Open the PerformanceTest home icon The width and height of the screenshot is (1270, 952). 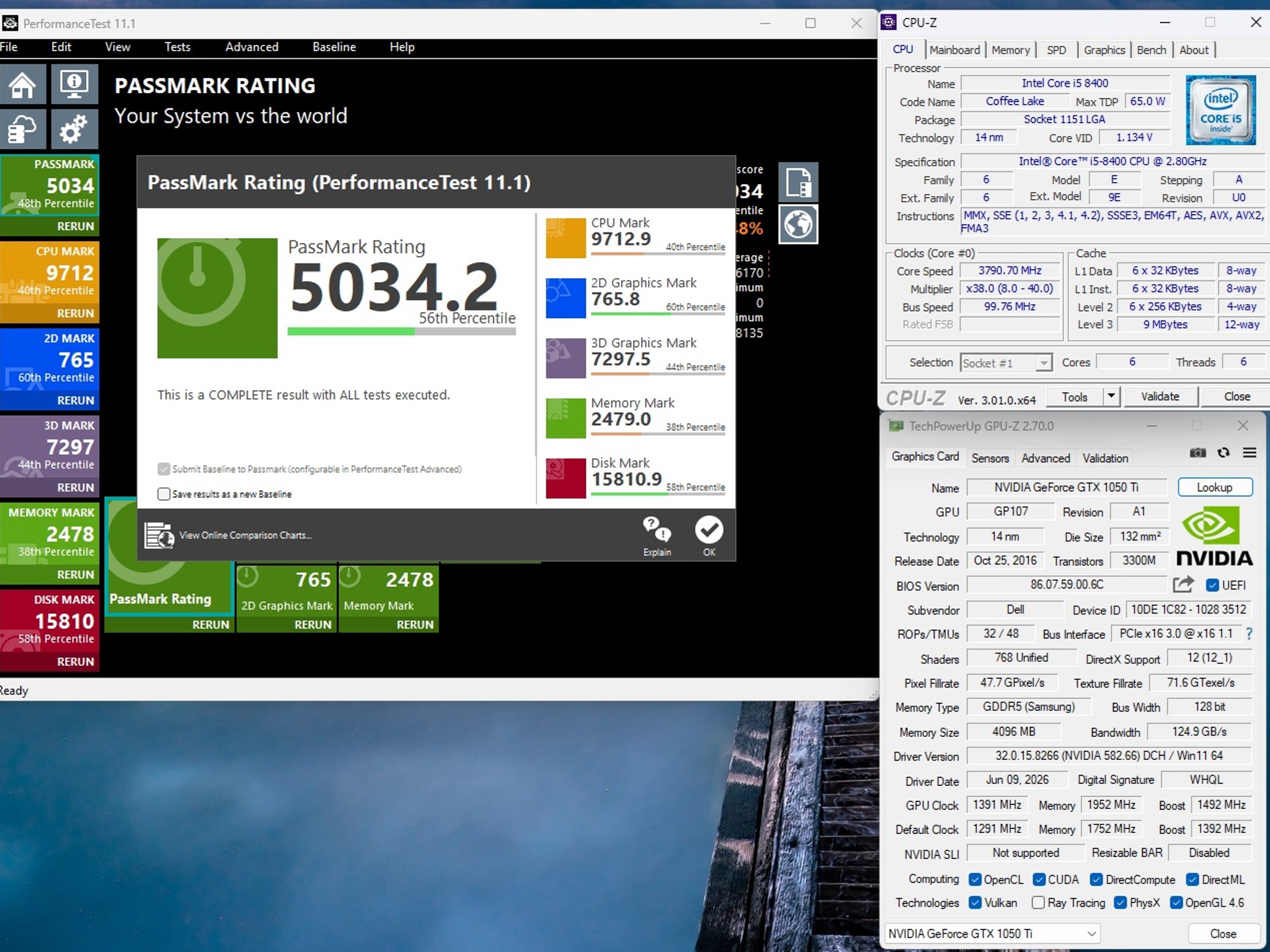23,84
